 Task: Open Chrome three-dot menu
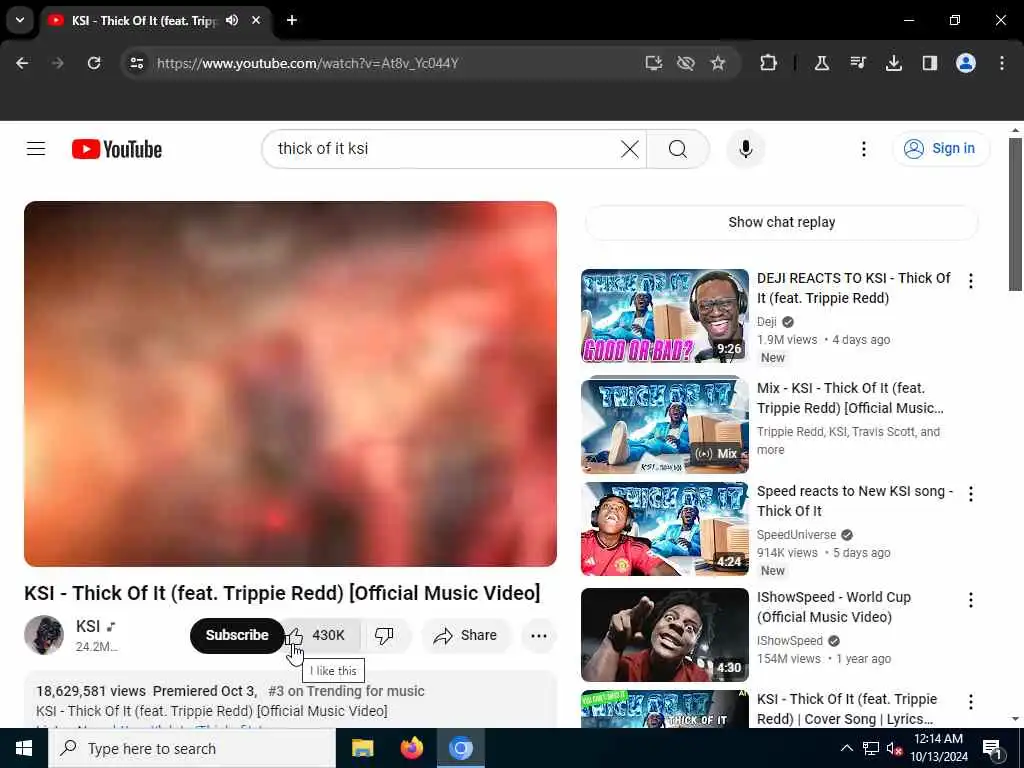(1001, 63)
